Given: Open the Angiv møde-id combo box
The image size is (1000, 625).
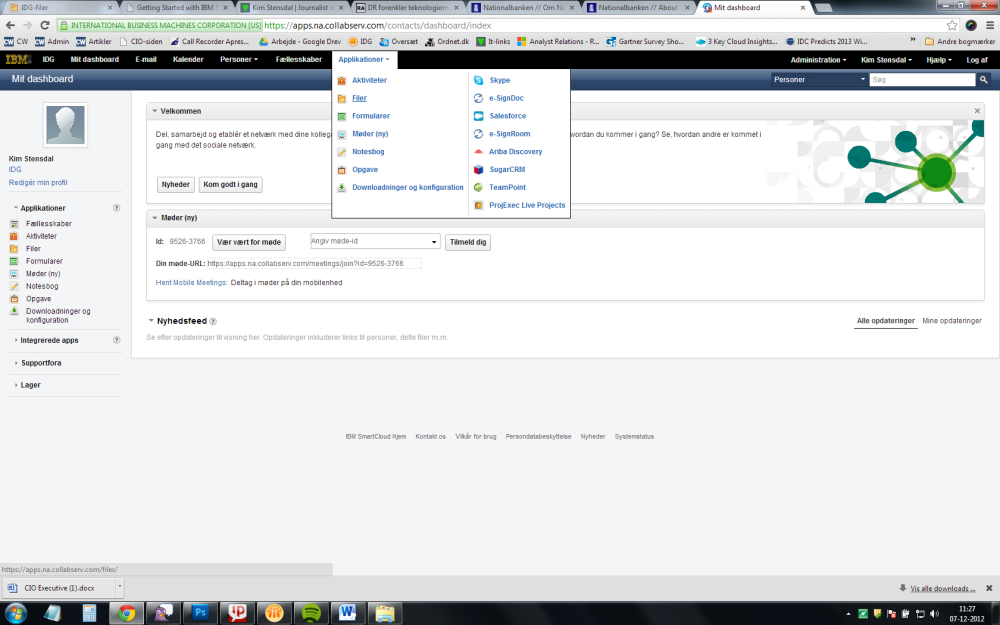Looking at the screenshot, I should tap(375, 242).
